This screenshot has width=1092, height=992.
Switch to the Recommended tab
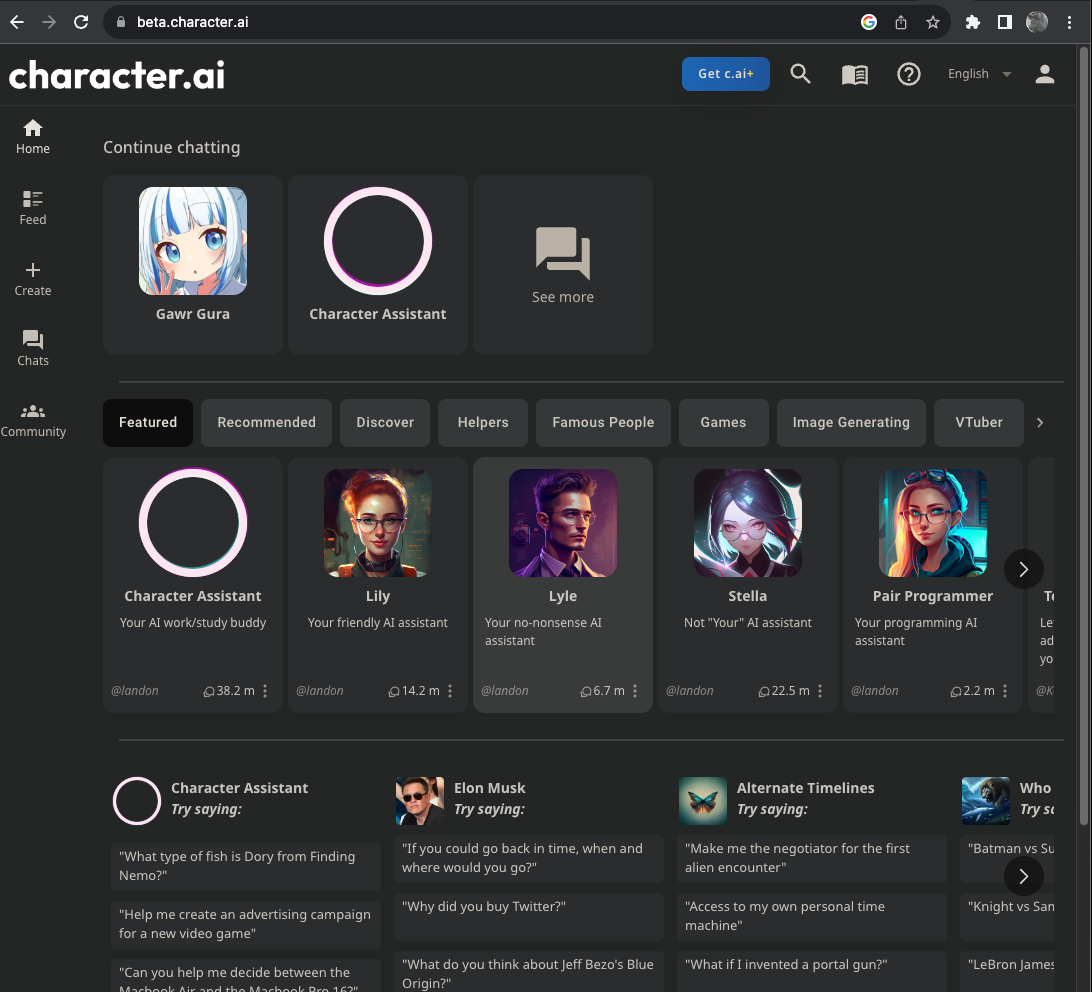tap(266, 422)
